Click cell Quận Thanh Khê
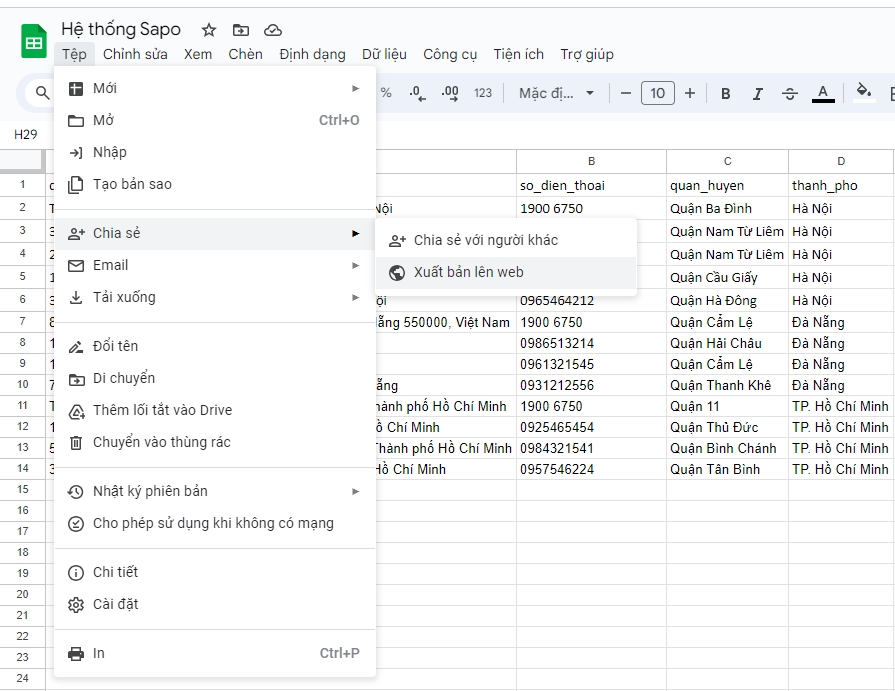 [x=727, y=386]
